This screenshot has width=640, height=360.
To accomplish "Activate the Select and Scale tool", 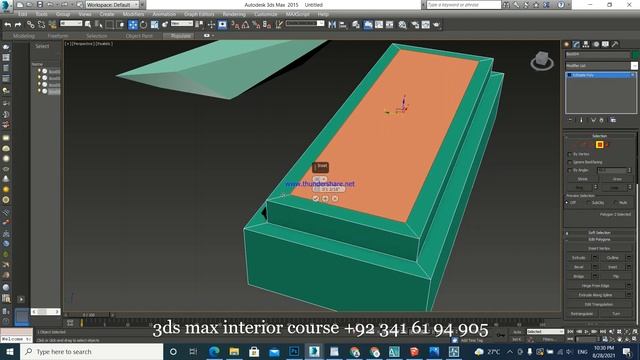I will point(154,25).
